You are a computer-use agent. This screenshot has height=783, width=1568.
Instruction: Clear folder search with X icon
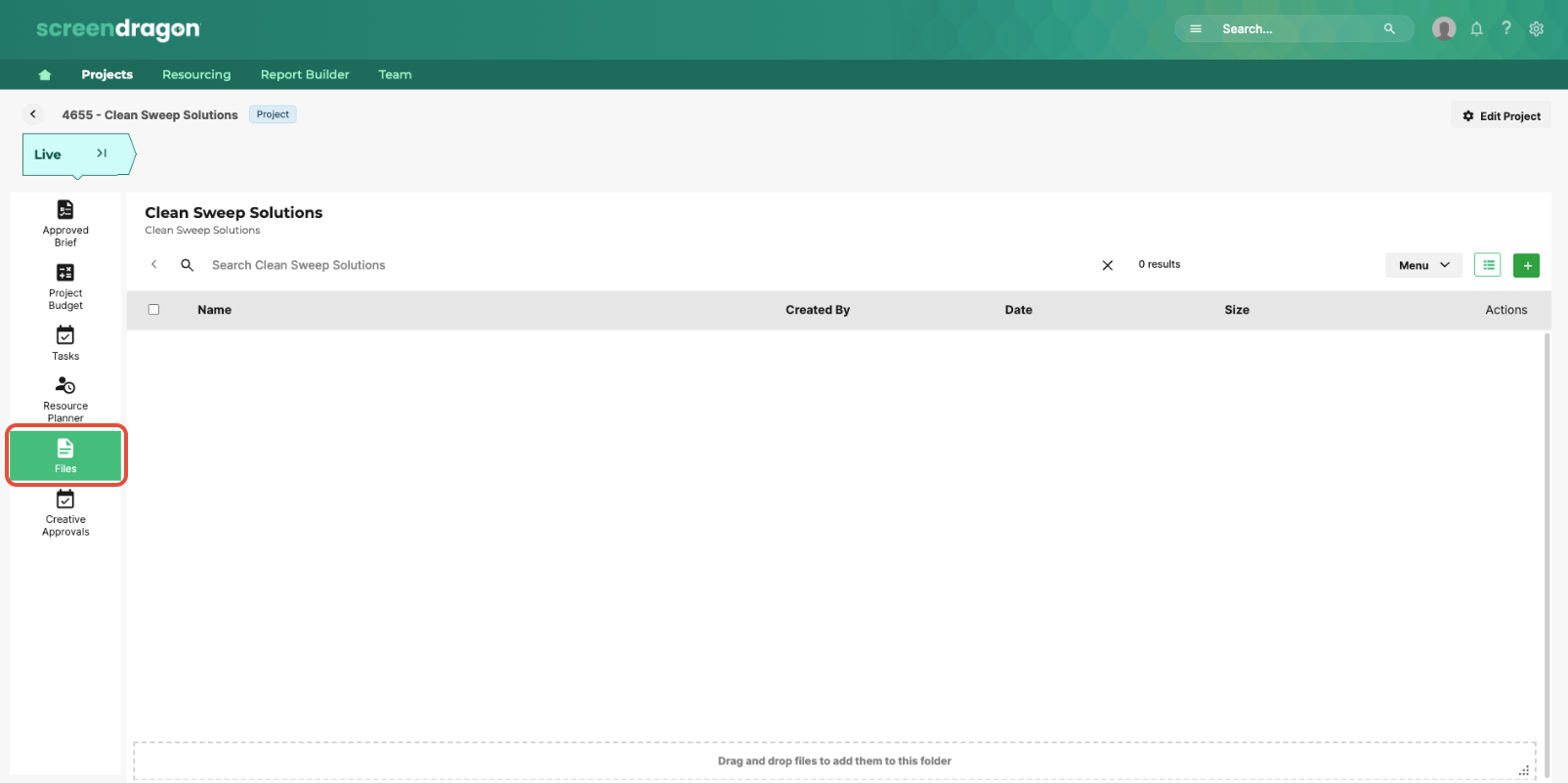point(1108,265)
